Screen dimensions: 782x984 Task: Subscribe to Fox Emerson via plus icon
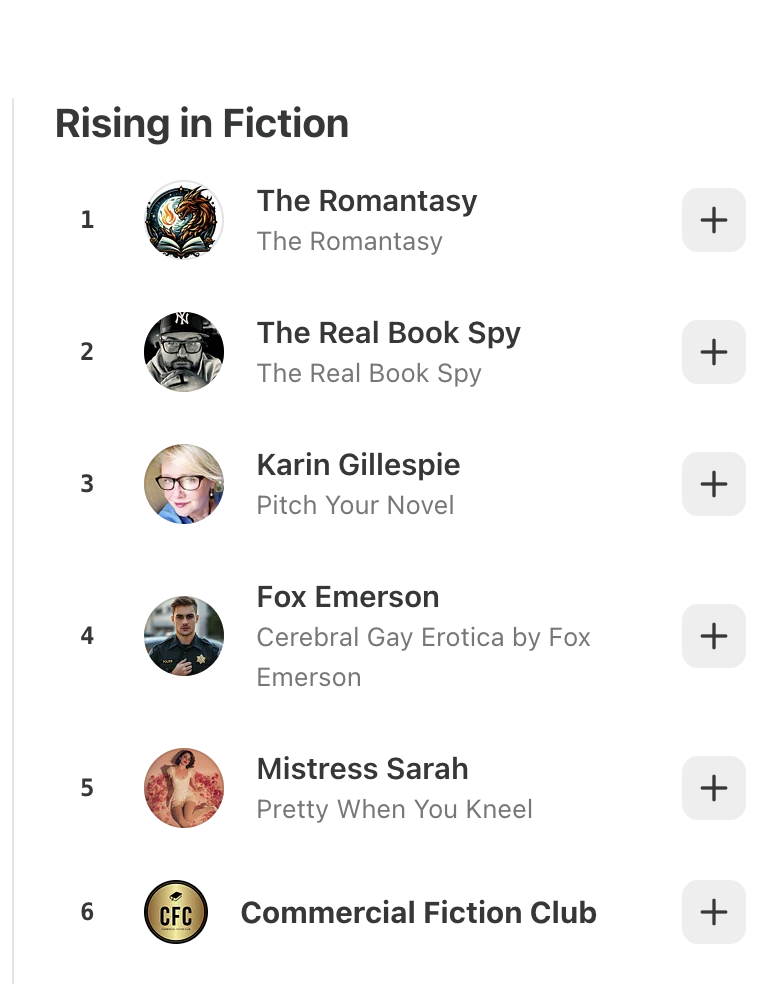[x=713, y=636]
